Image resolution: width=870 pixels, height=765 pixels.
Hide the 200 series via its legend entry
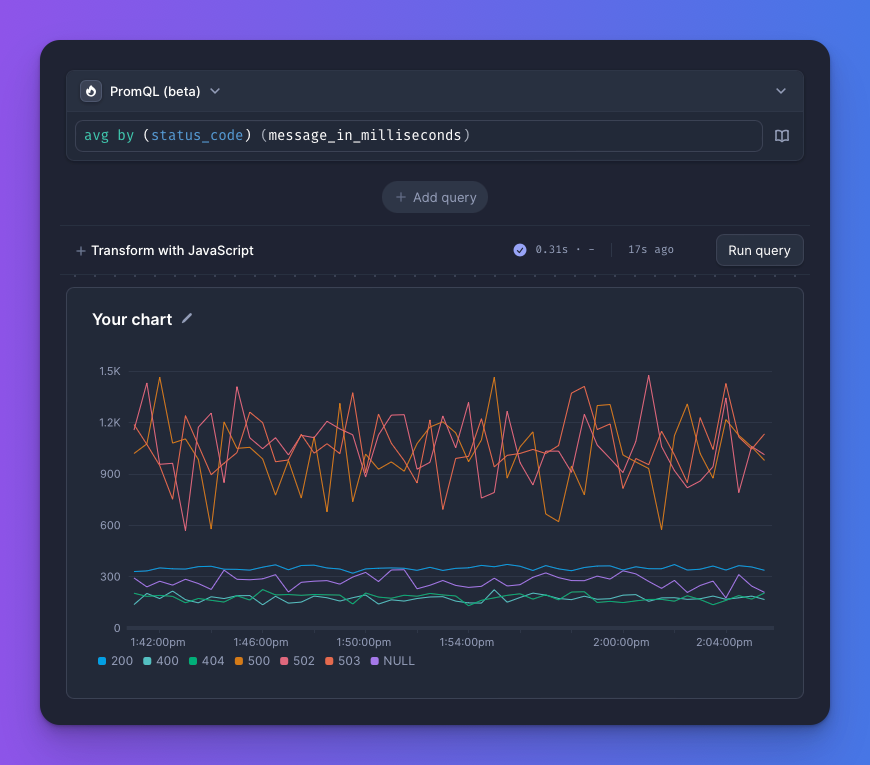(113, 660)
